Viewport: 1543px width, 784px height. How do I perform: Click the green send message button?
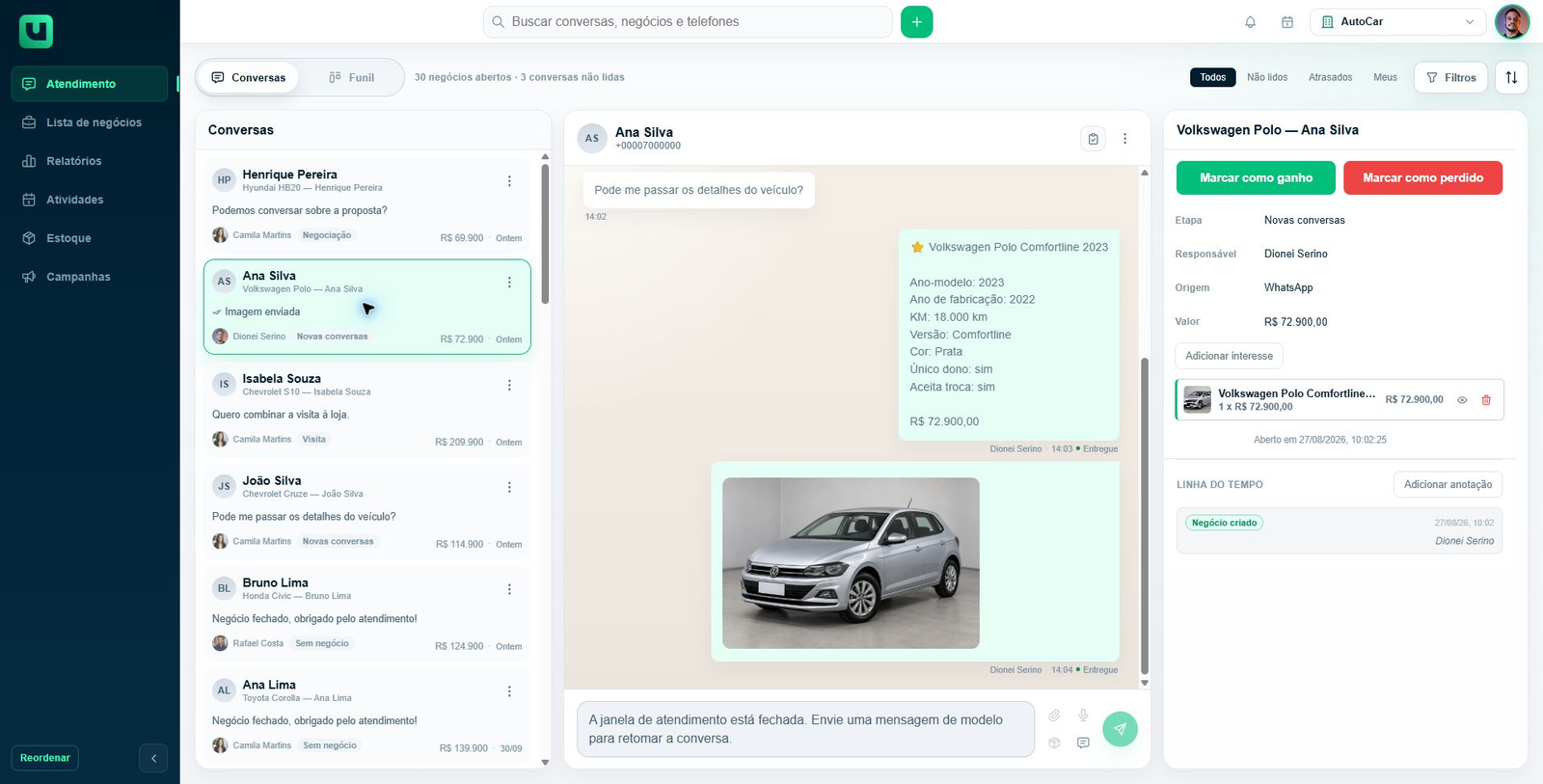pyautogui.click(x=1120, y=729)
